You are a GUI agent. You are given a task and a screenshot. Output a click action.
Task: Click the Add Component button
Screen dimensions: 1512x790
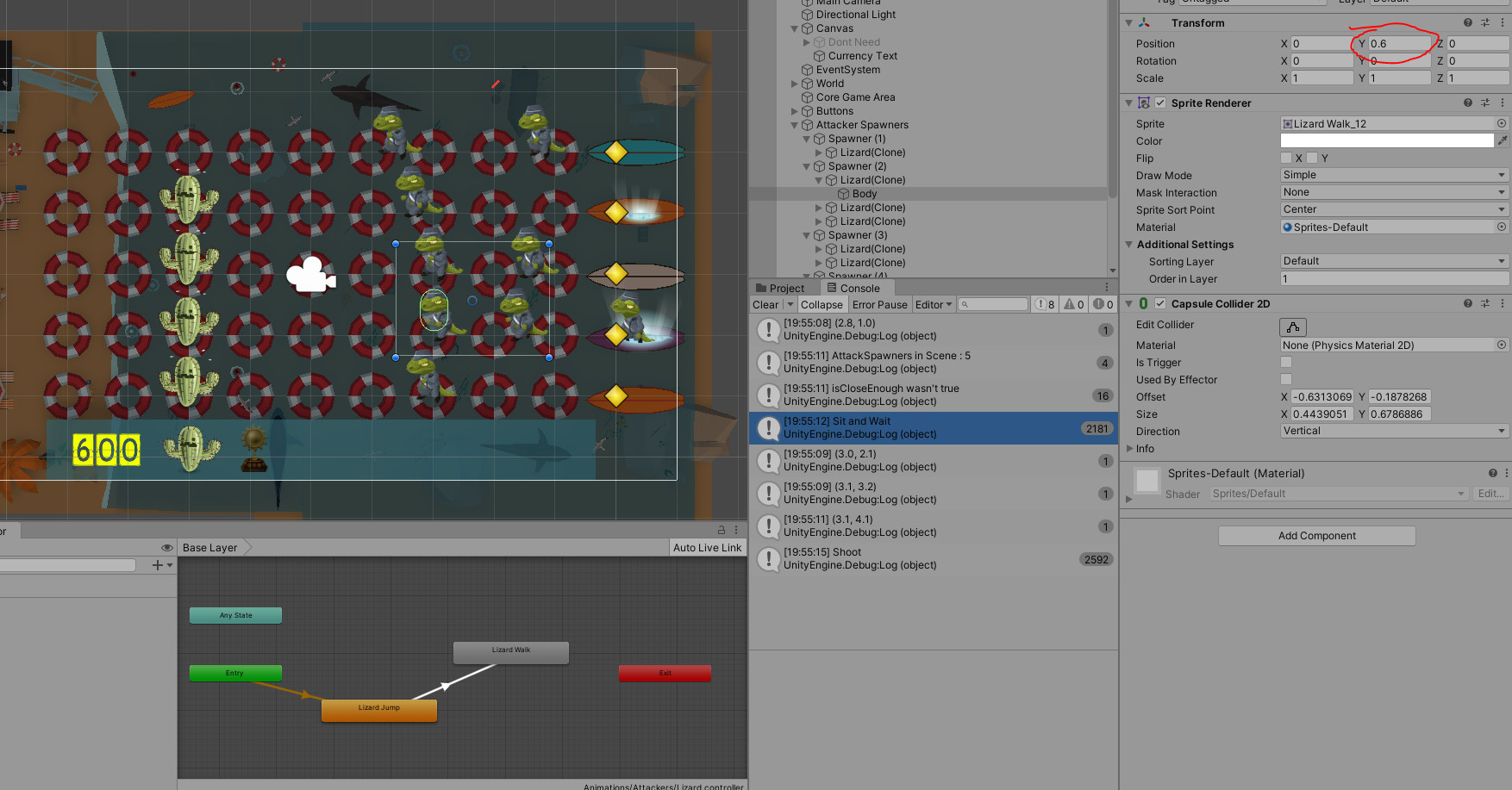pos(1316,536)
